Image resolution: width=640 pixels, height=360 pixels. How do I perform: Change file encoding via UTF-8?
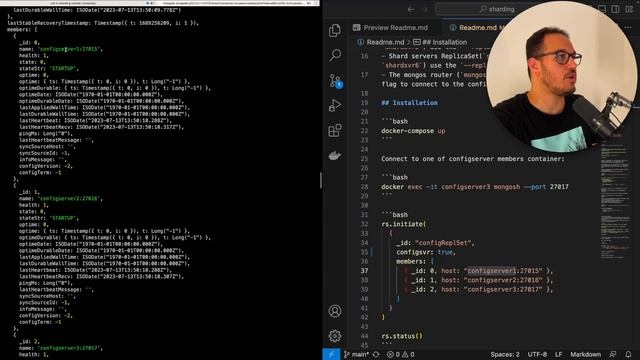537,354
